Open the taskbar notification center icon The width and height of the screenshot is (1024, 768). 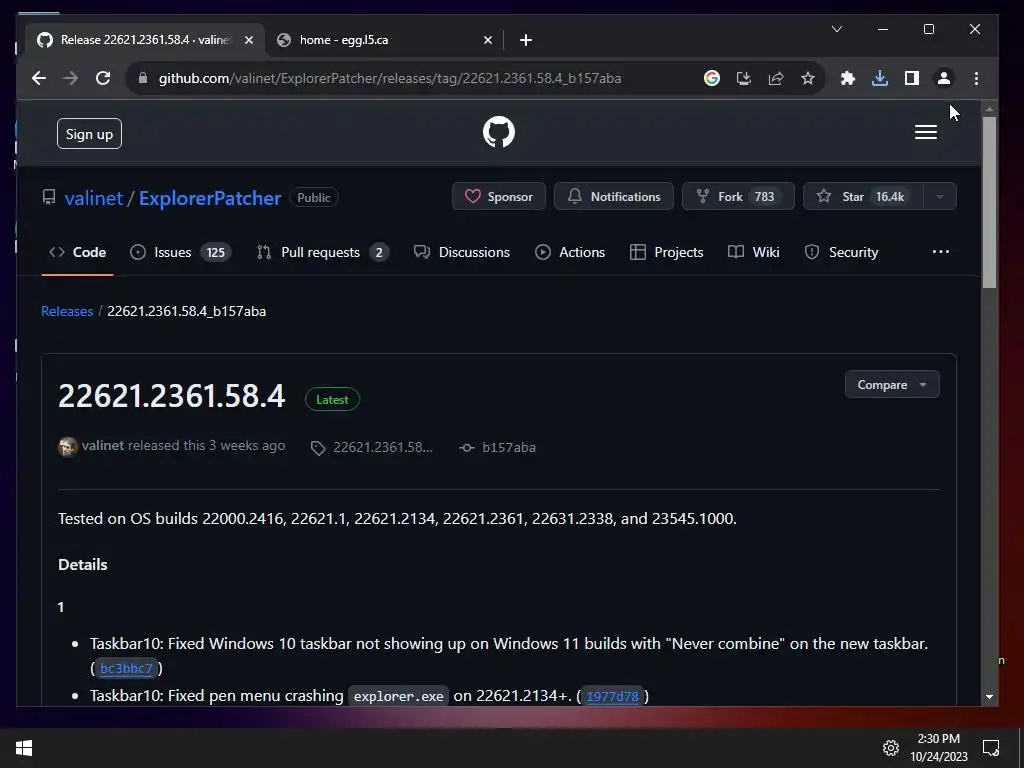(991, 748)
